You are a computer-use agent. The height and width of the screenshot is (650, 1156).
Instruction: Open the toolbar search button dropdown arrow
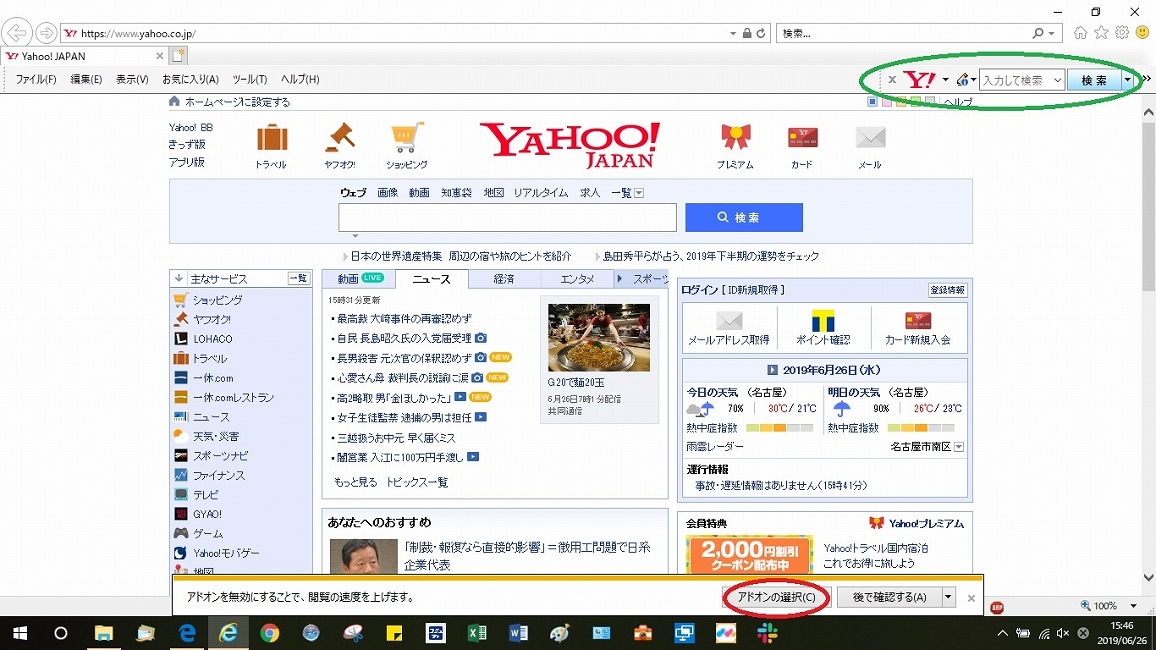coord(1127,80)
